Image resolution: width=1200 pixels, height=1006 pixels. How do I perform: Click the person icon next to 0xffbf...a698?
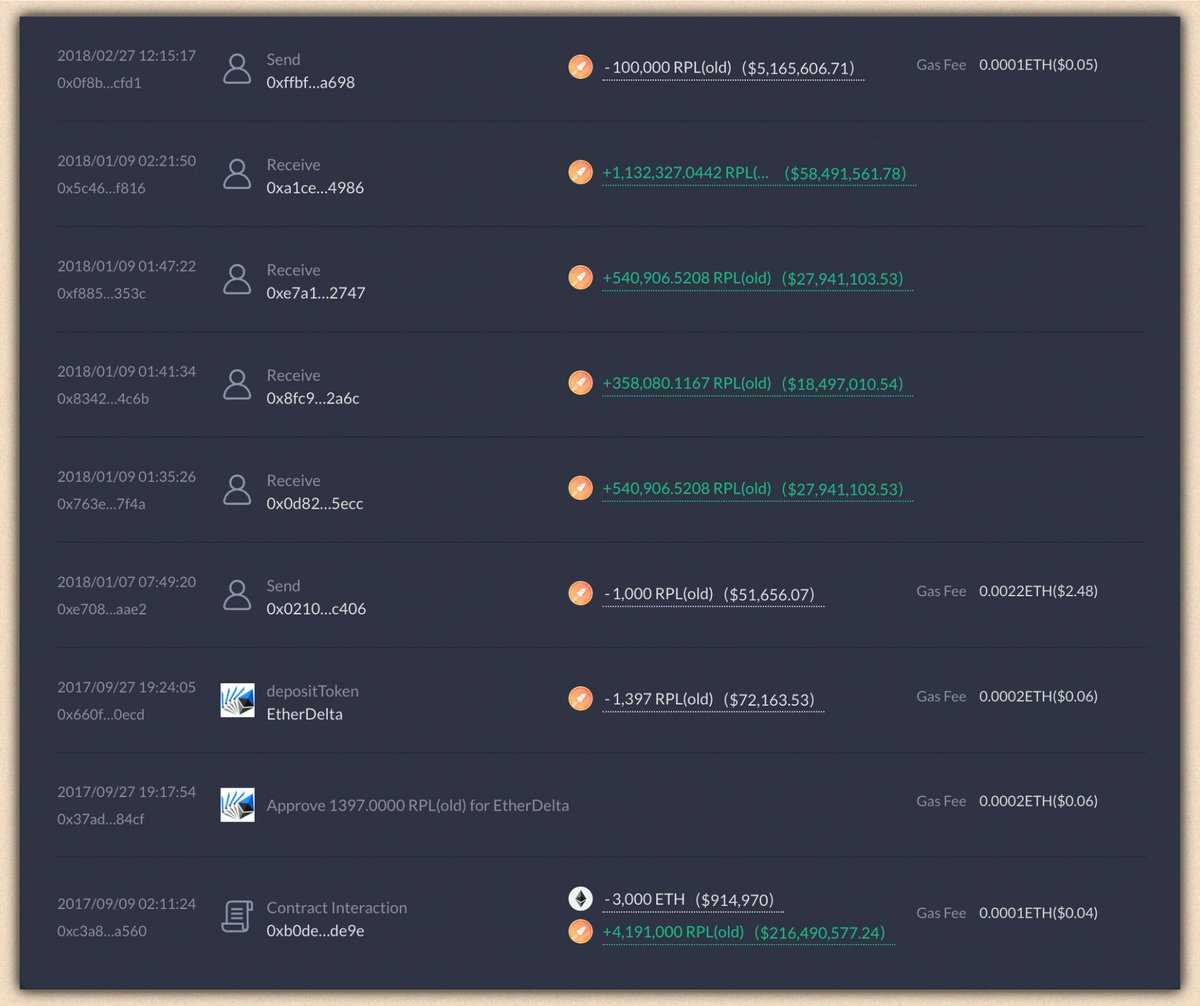237,69
